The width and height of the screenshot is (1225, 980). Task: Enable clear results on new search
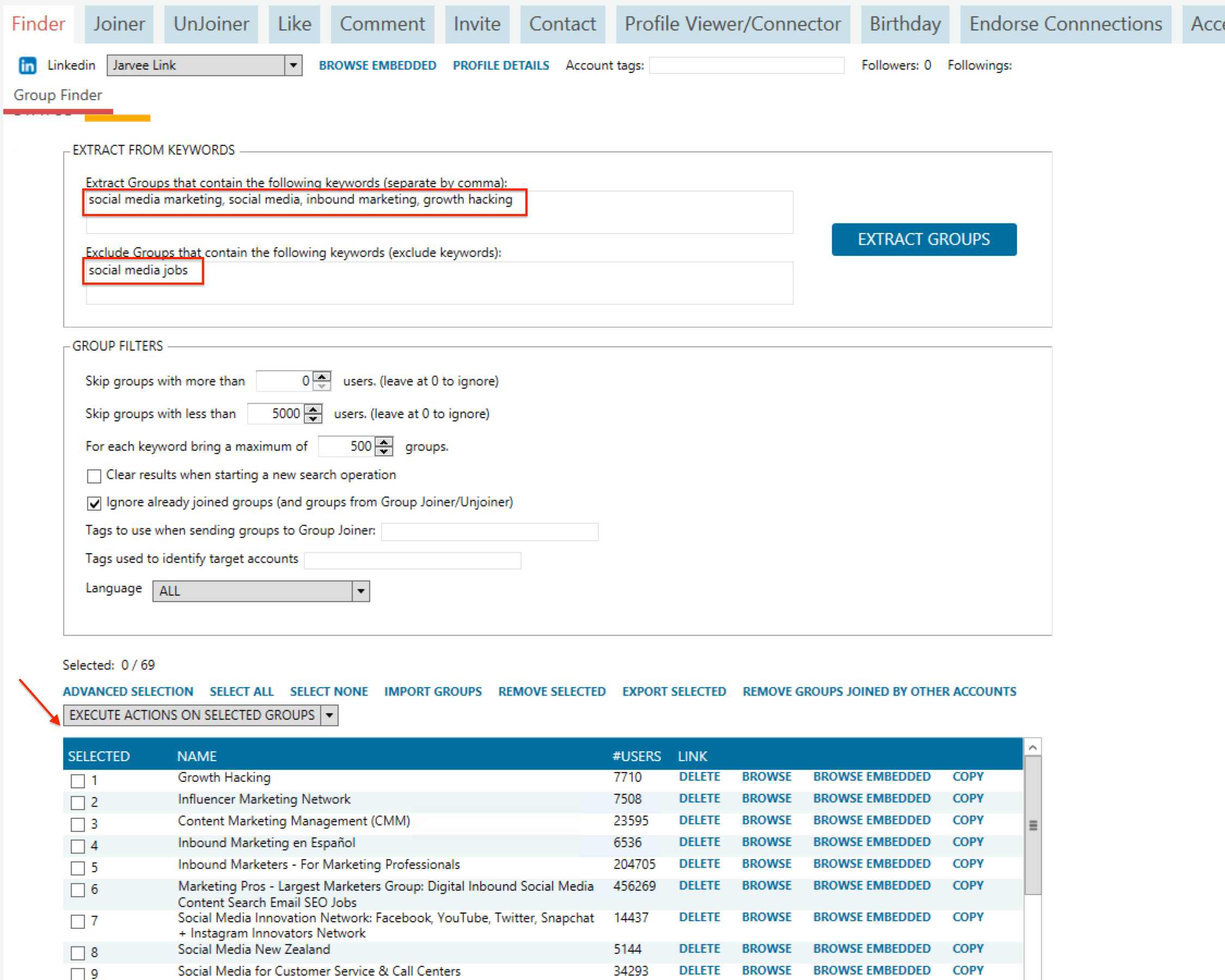coord(94,475)
